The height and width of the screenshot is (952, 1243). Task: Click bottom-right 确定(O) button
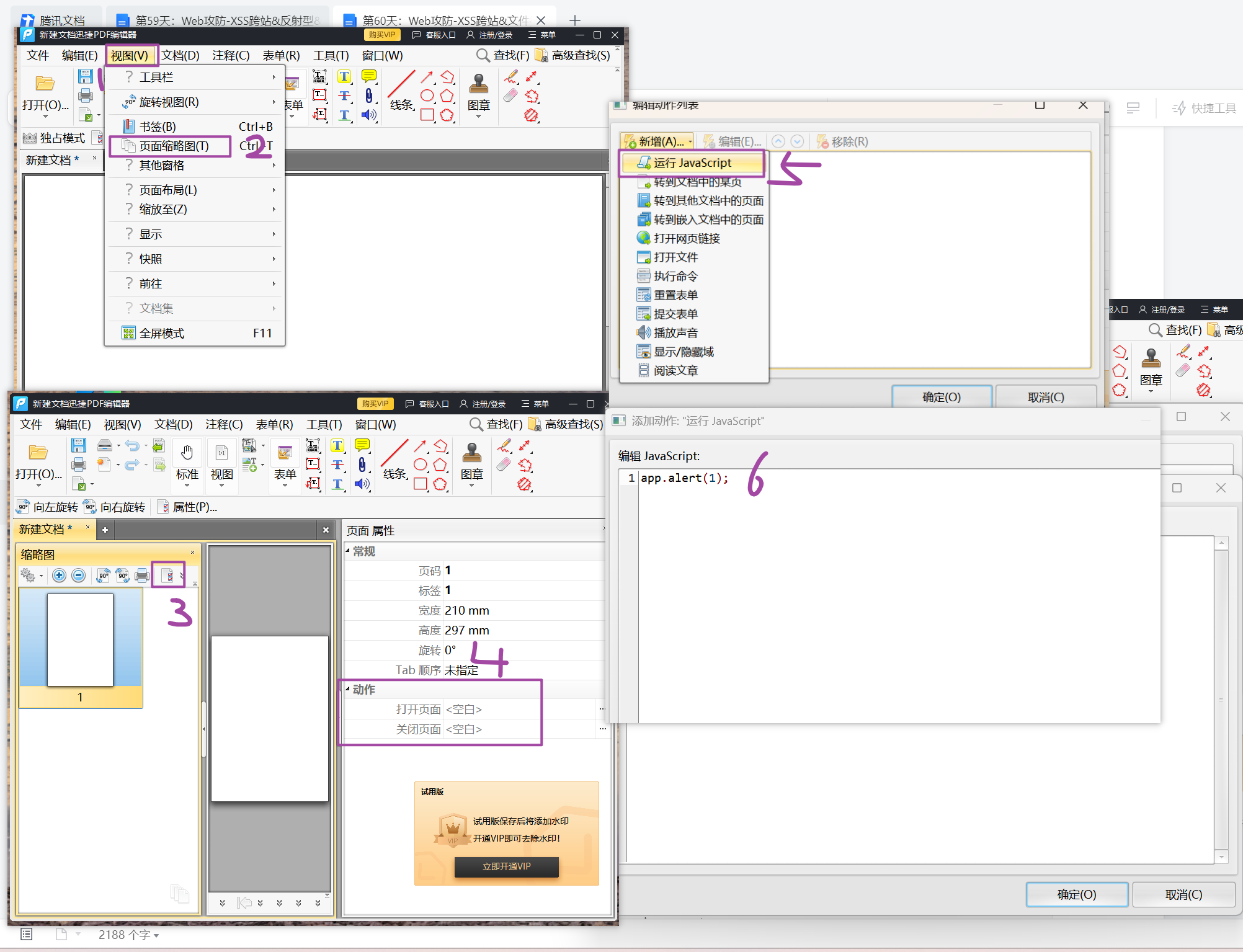pos(1077,894)
